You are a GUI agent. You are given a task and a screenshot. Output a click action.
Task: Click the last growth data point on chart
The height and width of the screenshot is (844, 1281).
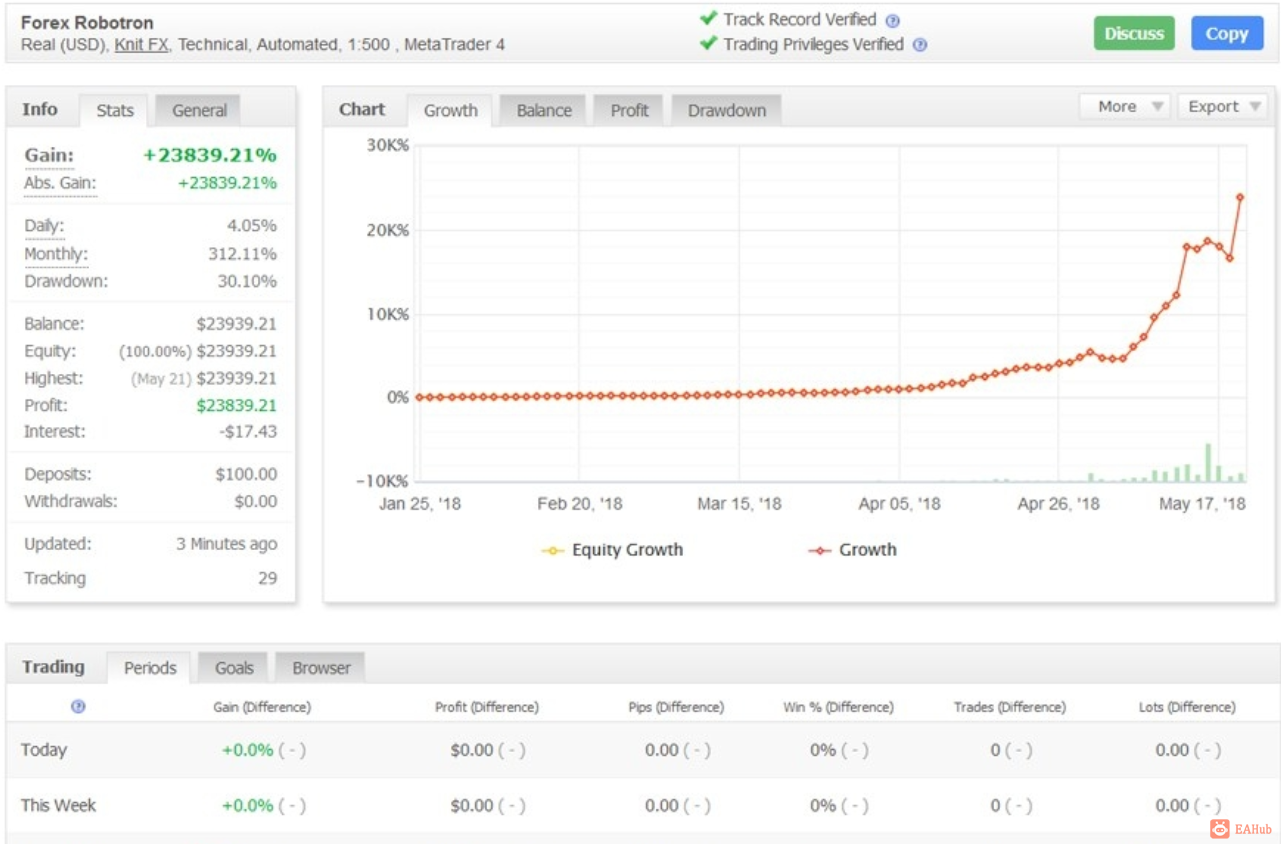[x=1240, y=197]
